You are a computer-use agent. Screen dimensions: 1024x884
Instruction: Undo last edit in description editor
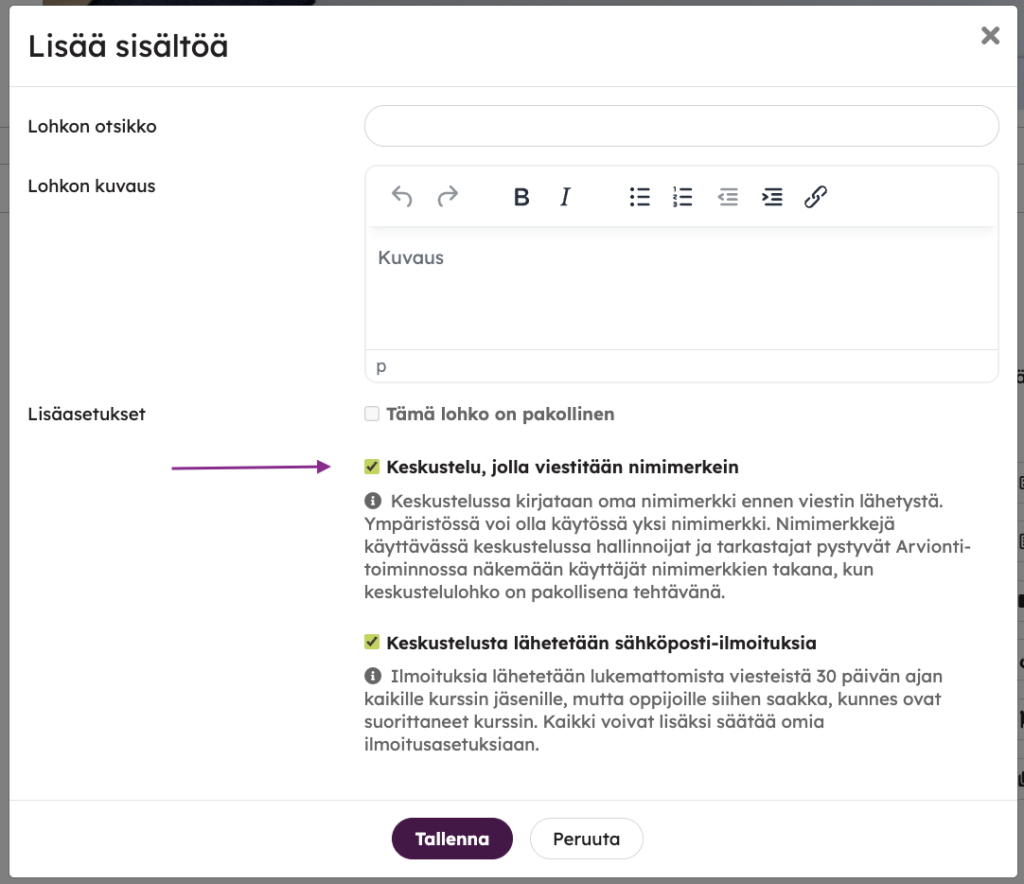coord(402,197)
